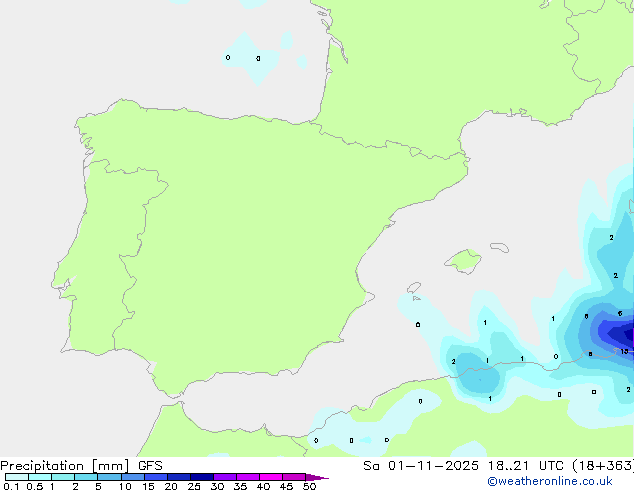Click the 40–45 mm magenta legend swatch
634x490 pixels.
click(x=271, y=477)
